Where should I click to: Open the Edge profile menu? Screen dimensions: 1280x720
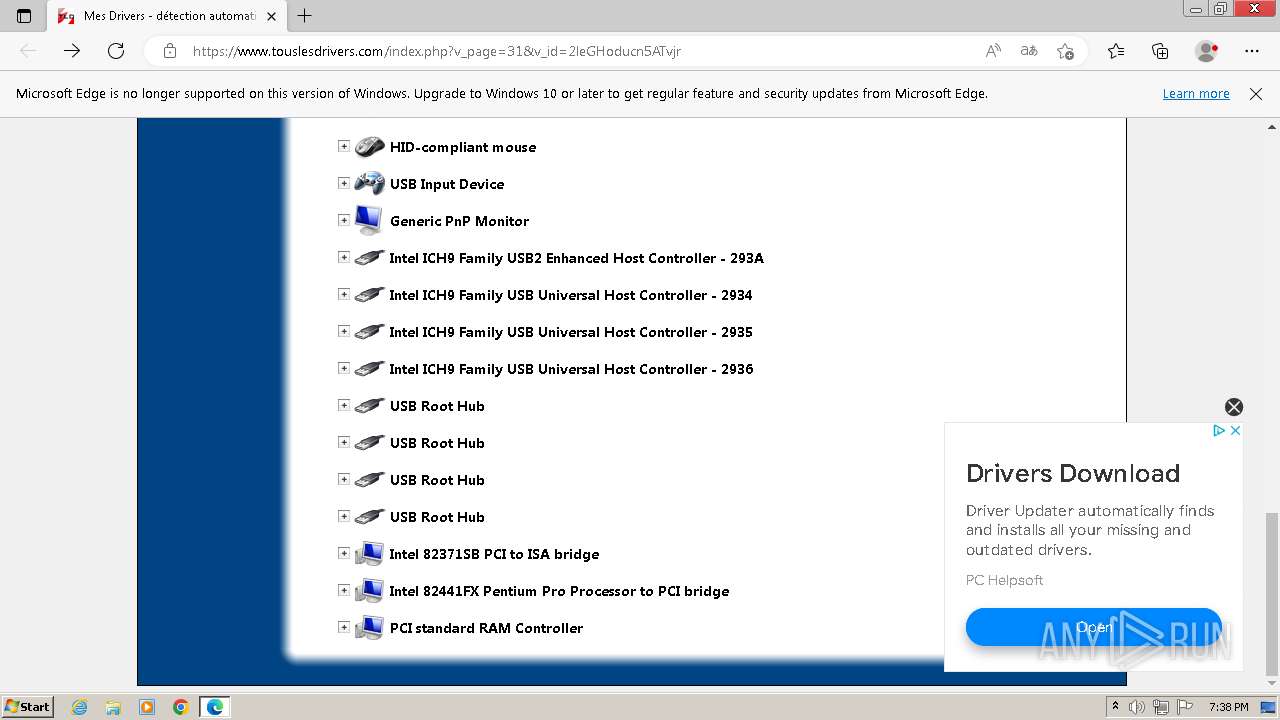(1207, 51)
